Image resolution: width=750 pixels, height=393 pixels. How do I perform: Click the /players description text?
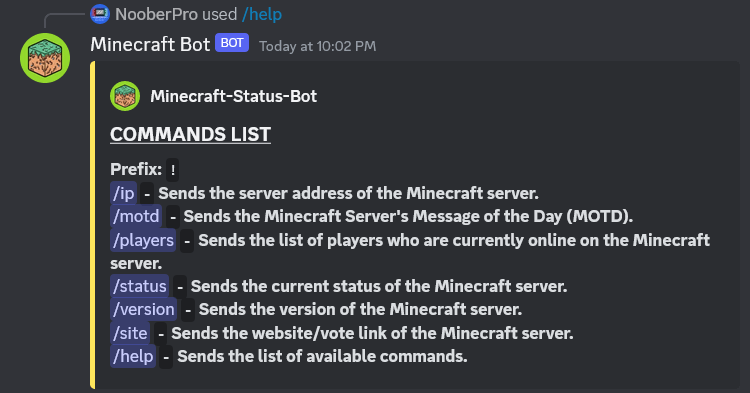click(x=410, y=251)
